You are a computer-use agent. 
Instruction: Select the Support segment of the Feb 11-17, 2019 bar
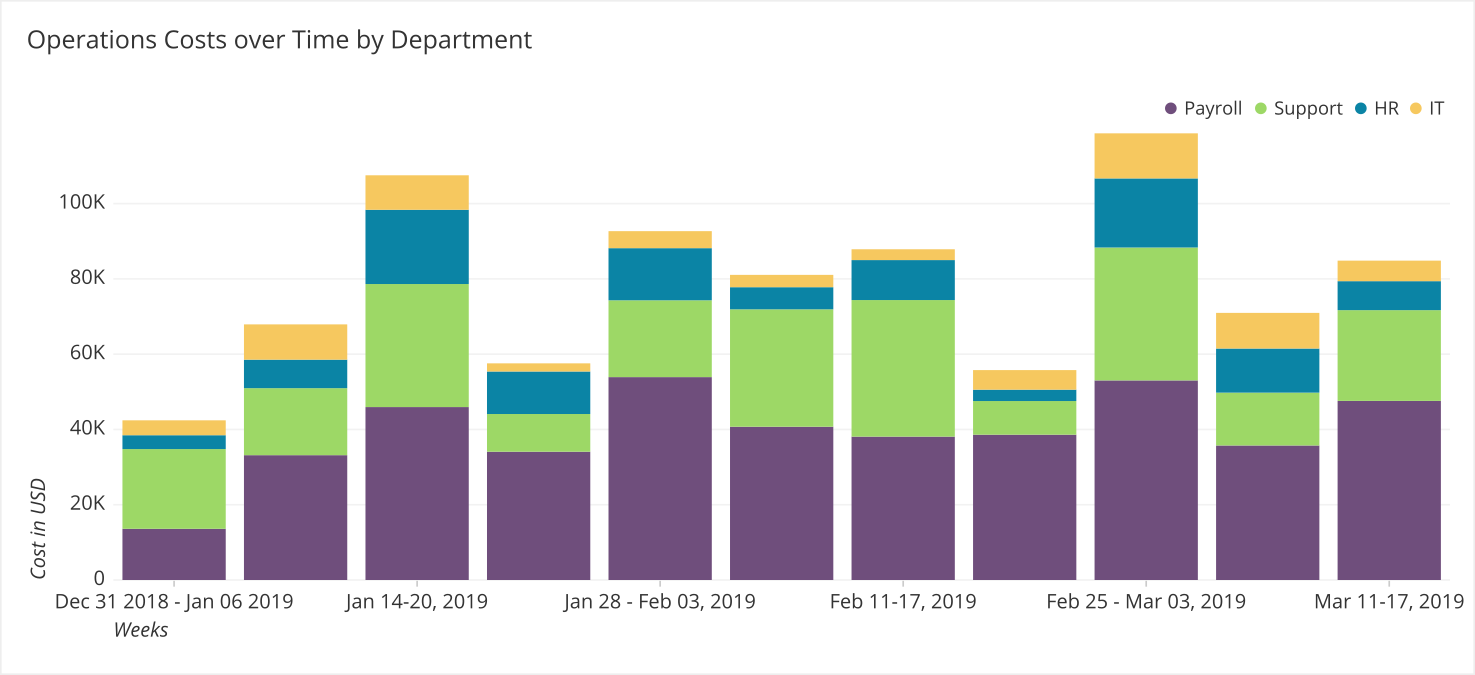[x=903, y=369]
